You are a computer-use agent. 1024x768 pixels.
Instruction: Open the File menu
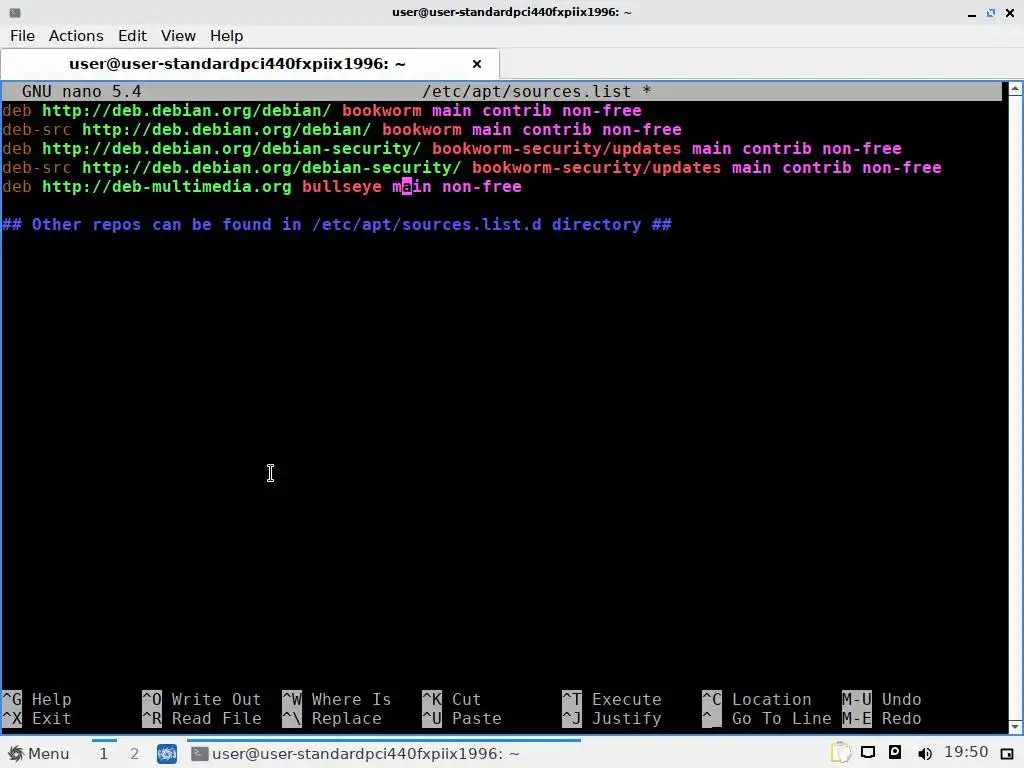22,36
